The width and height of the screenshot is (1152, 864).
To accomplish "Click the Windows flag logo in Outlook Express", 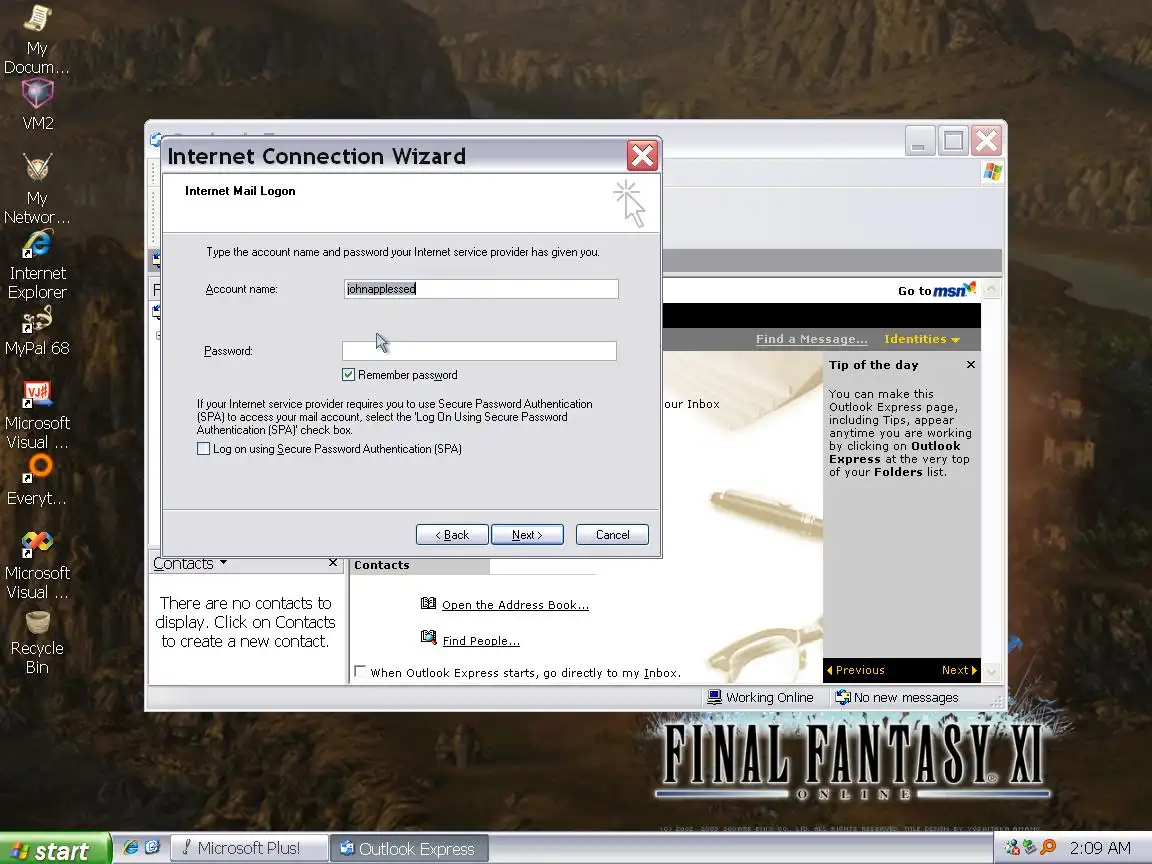I will [x=993, y=172].
